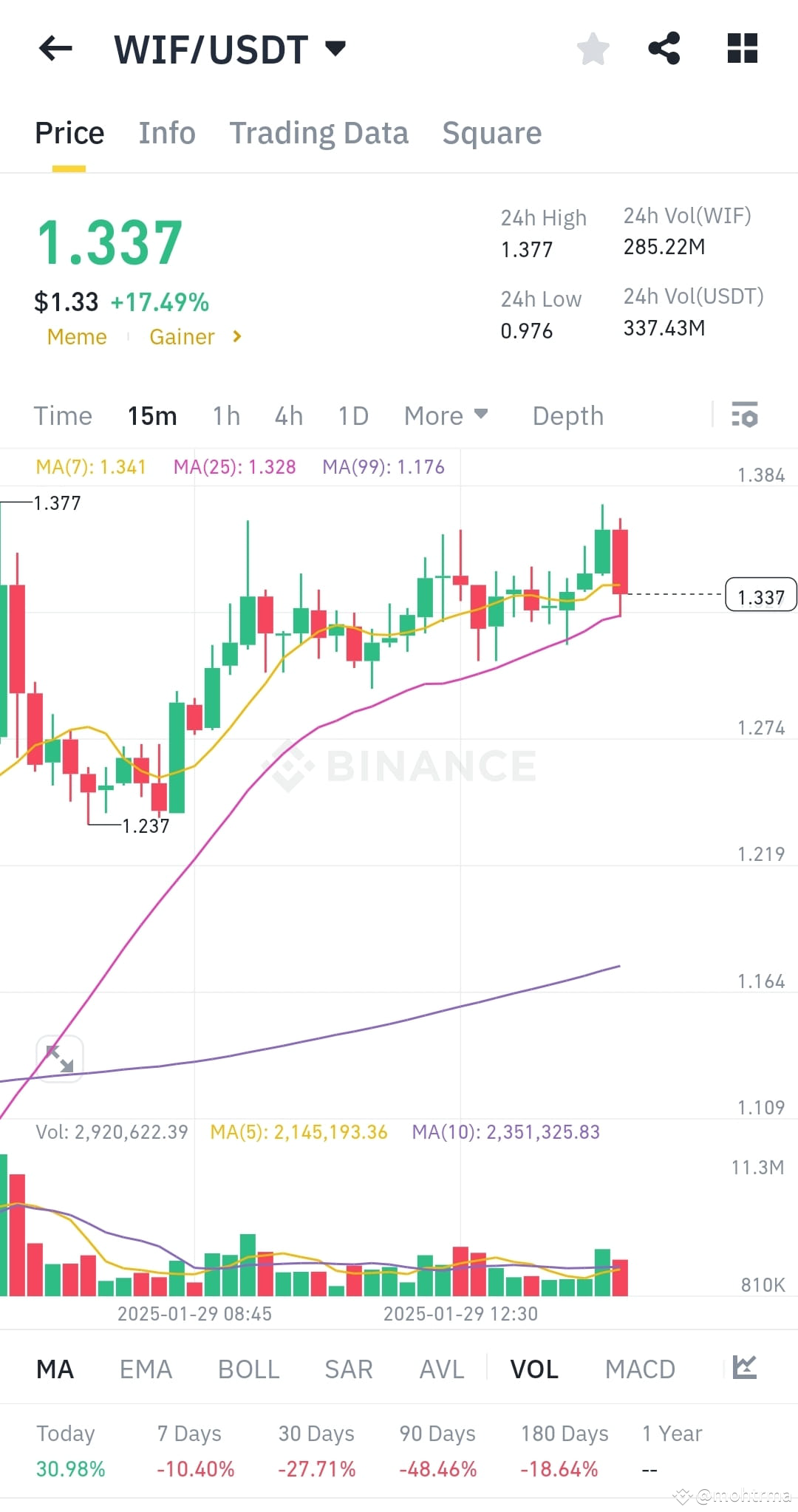Open the grid layout icon top right
Viewport: 798px width, 1512px height.
coord(741,48)
